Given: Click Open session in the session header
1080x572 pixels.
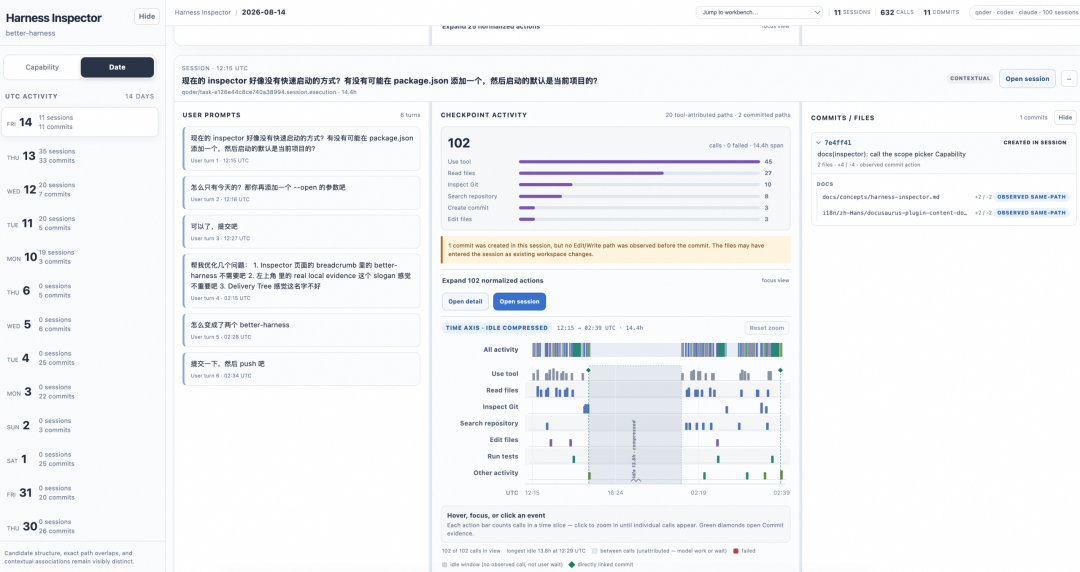Looking at the screenshot, I should pos(1027,79).
